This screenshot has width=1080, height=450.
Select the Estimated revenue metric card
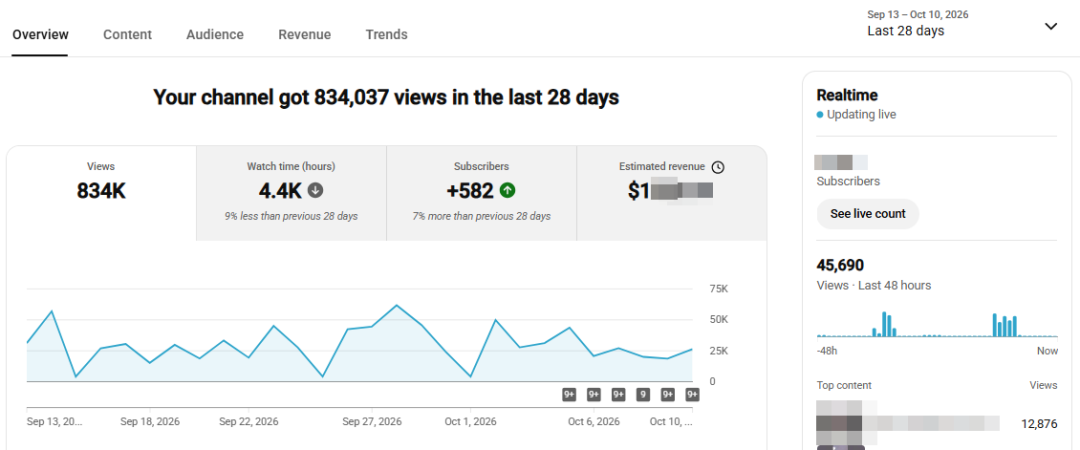coord(672,193)
